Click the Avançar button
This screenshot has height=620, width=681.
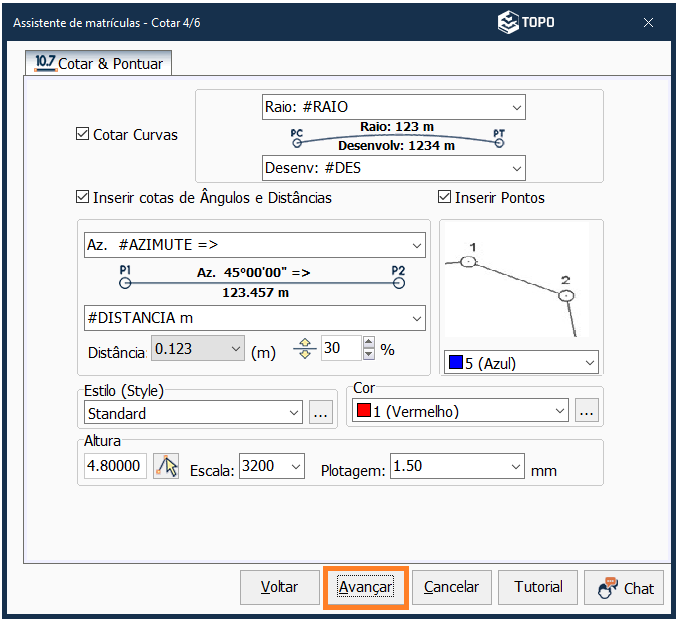(365, 587)
